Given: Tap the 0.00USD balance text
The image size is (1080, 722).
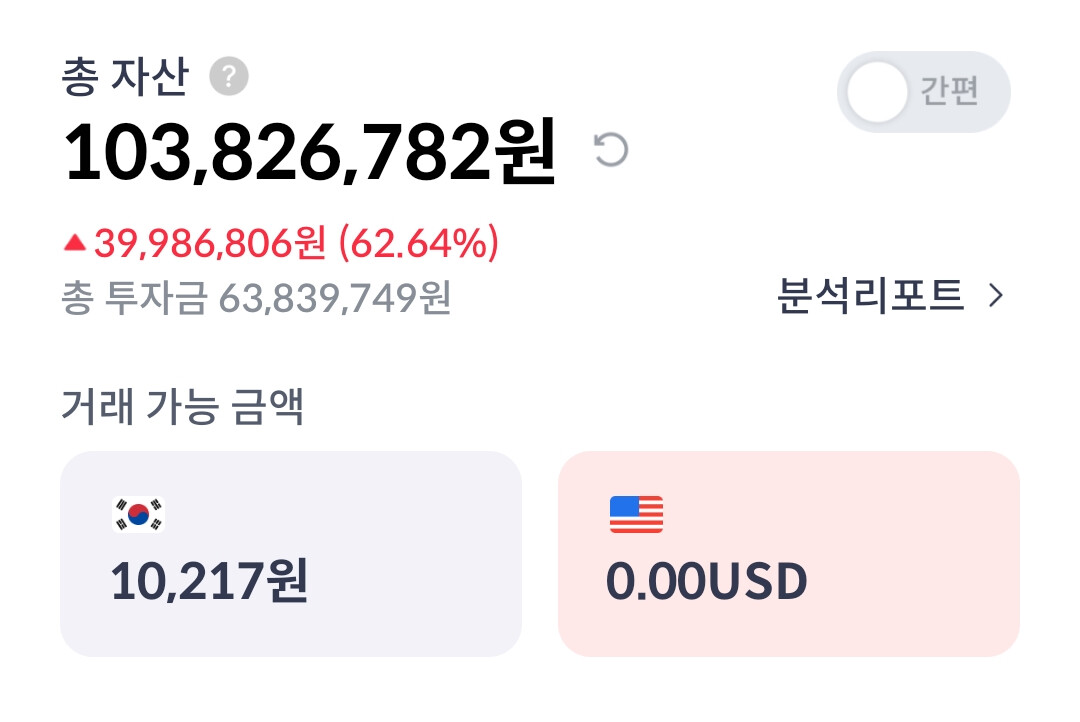Looking at the screenshot, I should (707, 582).
